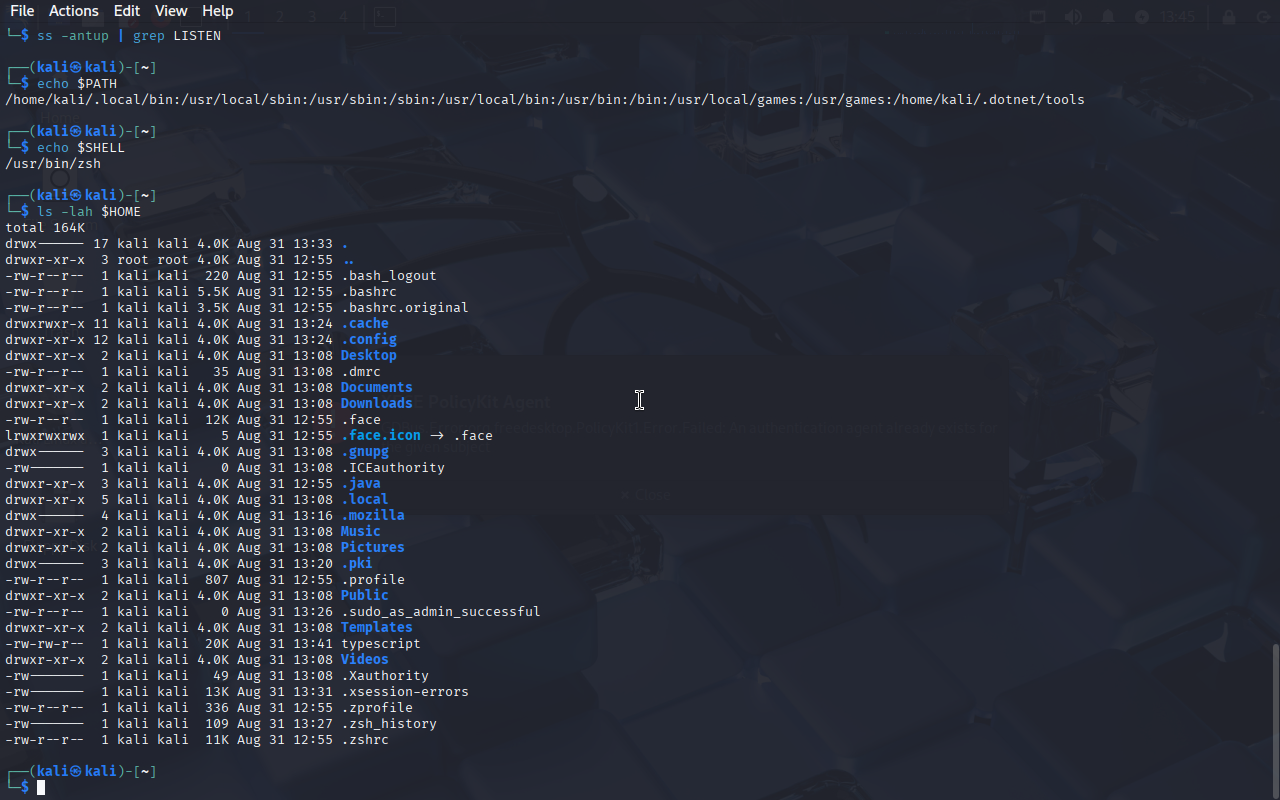Click the ".java" directory name

(361, 484)
